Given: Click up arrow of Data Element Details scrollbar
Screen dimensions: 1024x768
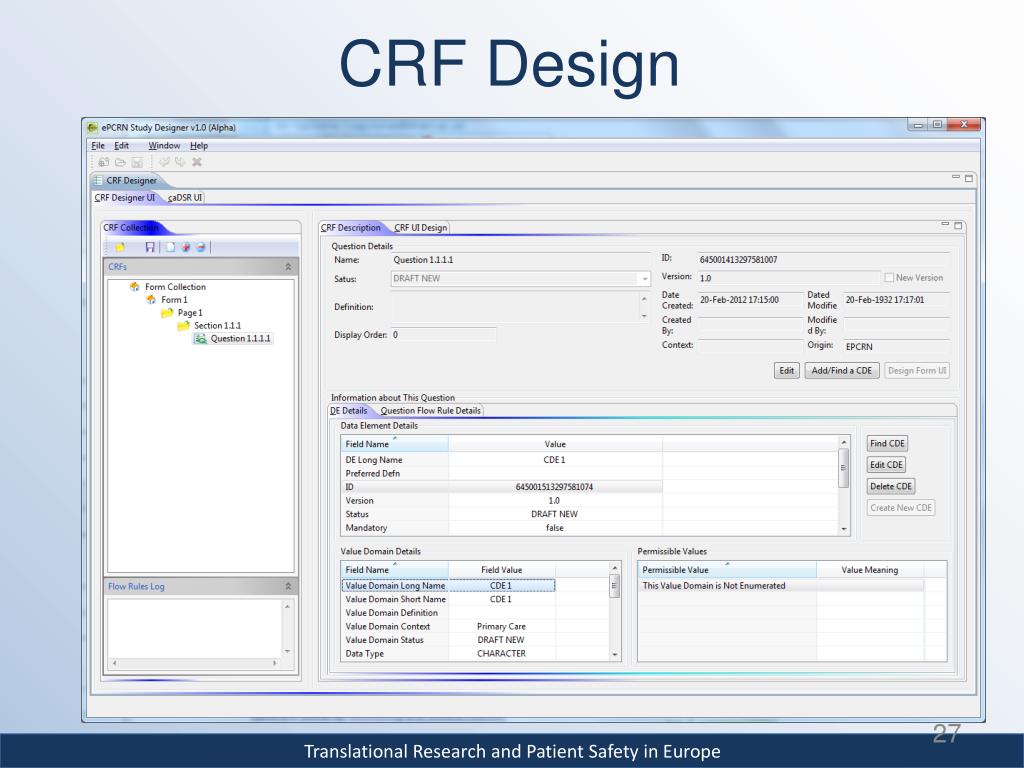Looking at the screenshot, I should 844,442.
